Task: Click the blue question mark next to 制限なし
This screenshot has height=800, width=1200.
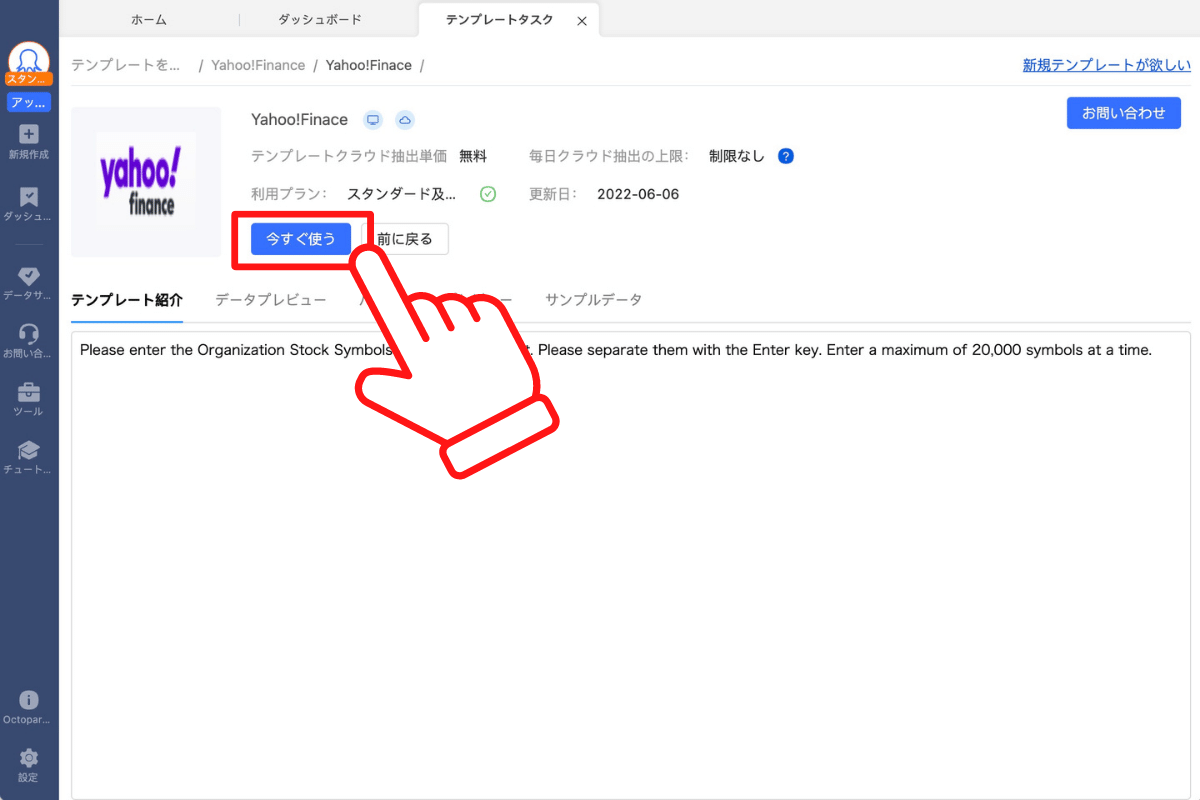Action: tap(786, 156)
